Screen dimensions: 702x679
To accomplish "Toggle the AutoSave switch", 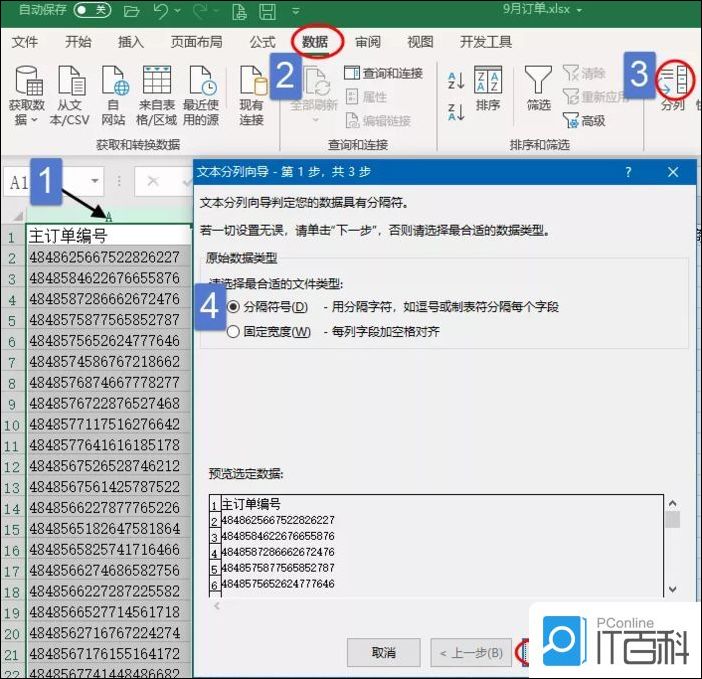I will (92, 10).
